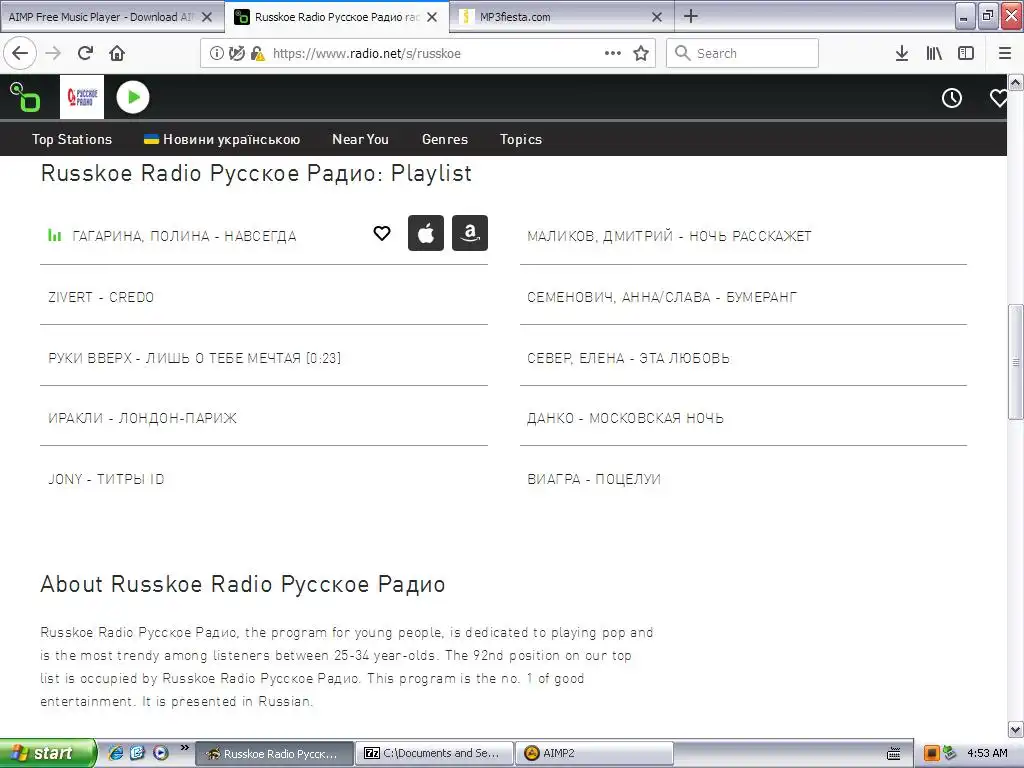Open page actions three-dots menu
This screenshot has height=768, width=1024.
[613, 54]
